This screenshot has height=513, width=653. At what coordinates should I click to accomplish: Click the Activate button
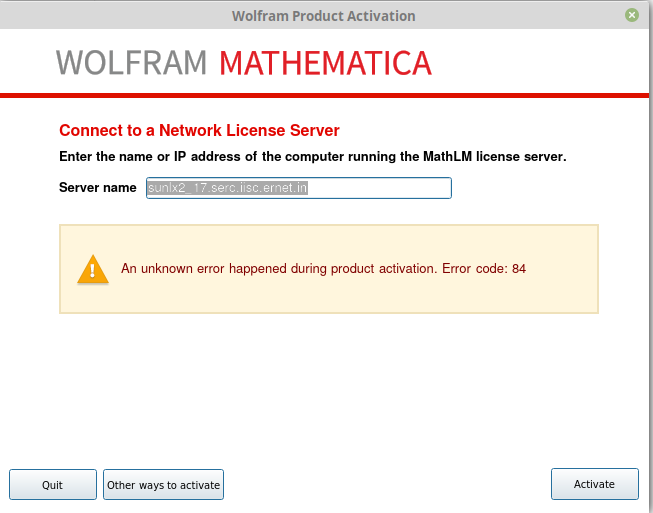[x=594, y=484]
